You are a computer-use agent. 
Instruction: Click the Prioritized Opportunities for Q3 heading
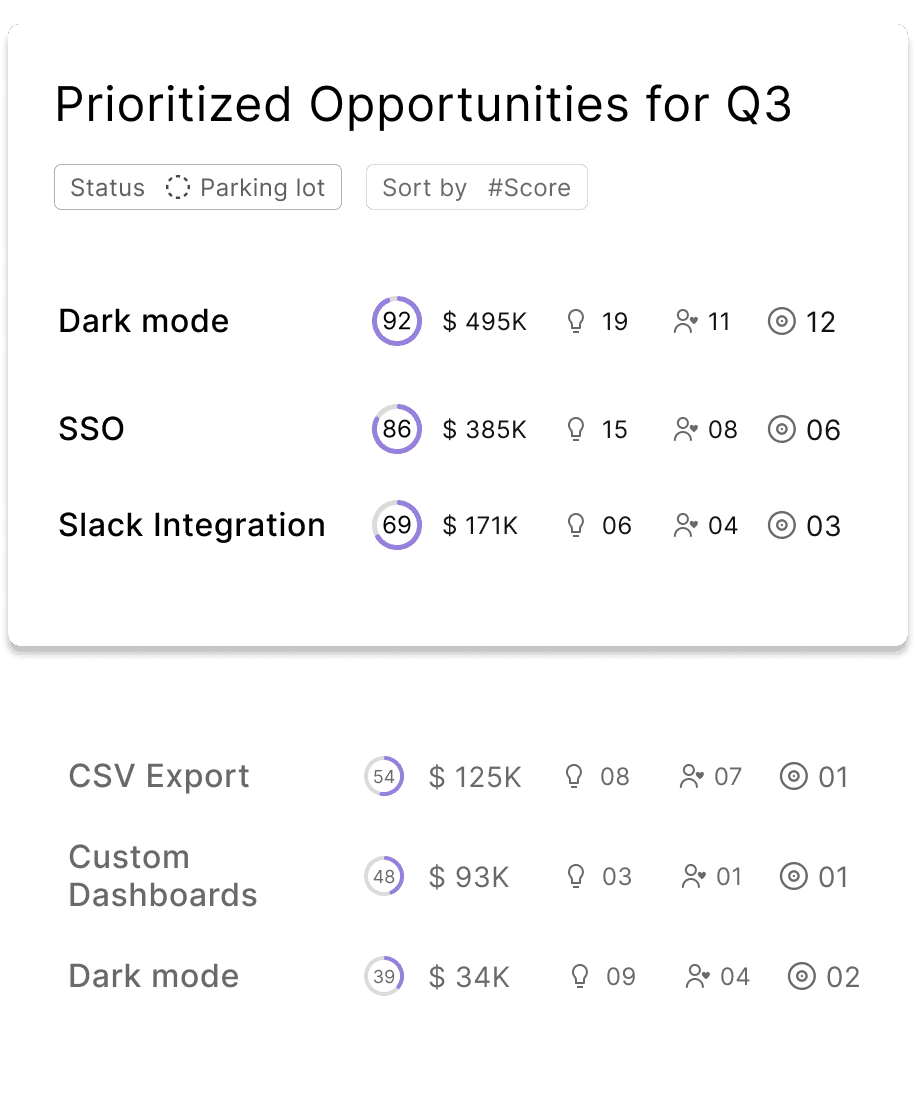coord(423,105)
